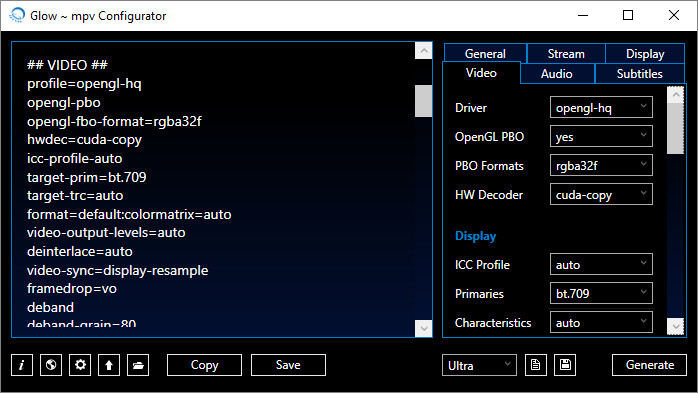Expand the Driver dropdown showing opengl-hq

pyautogui.click(x=601, y=107)
